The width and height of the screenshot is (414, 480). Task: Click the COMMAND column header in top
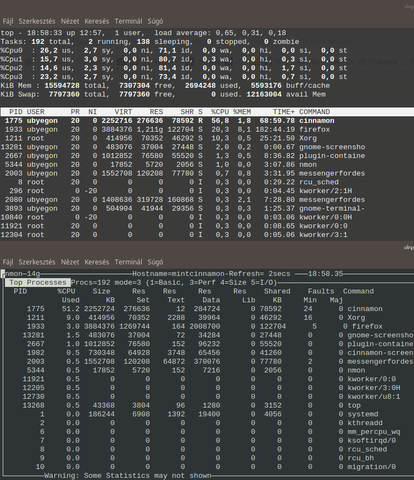pyautogui.click(x=314, y=112)
